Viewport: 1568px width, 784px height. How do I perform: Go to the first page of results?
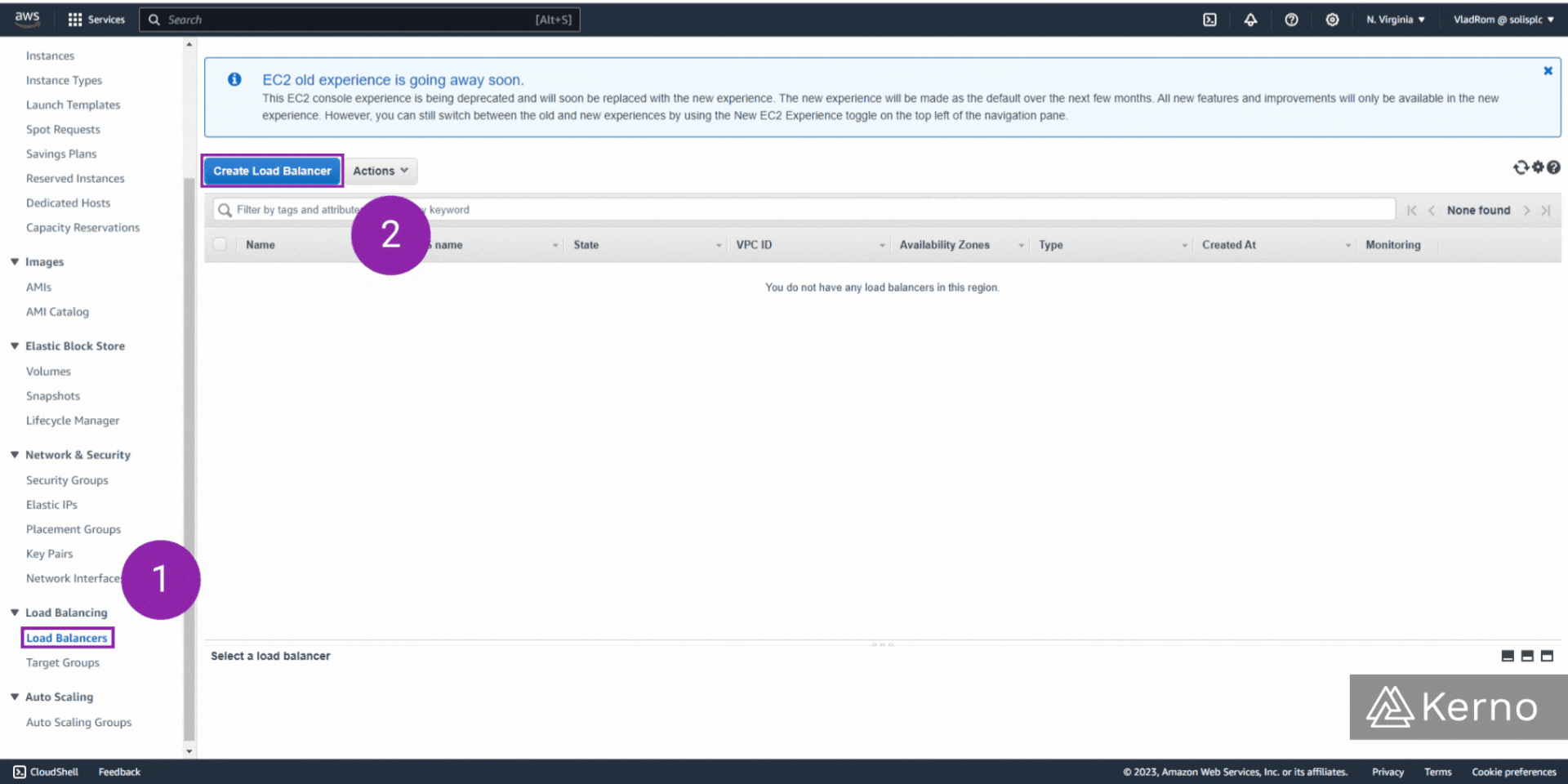pyautogui.click(x=1411, y=211)
